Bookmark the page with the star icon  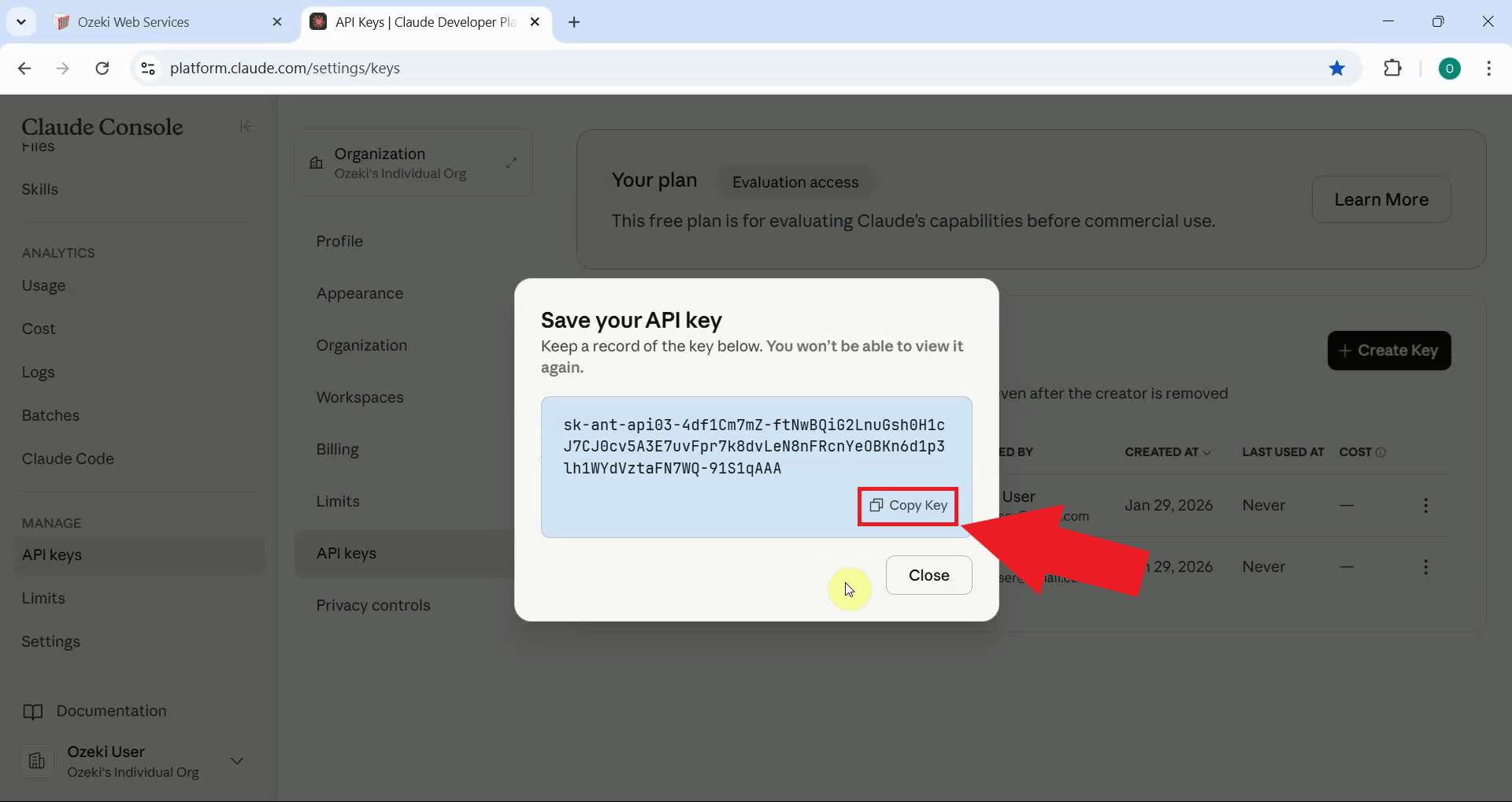1337,69
